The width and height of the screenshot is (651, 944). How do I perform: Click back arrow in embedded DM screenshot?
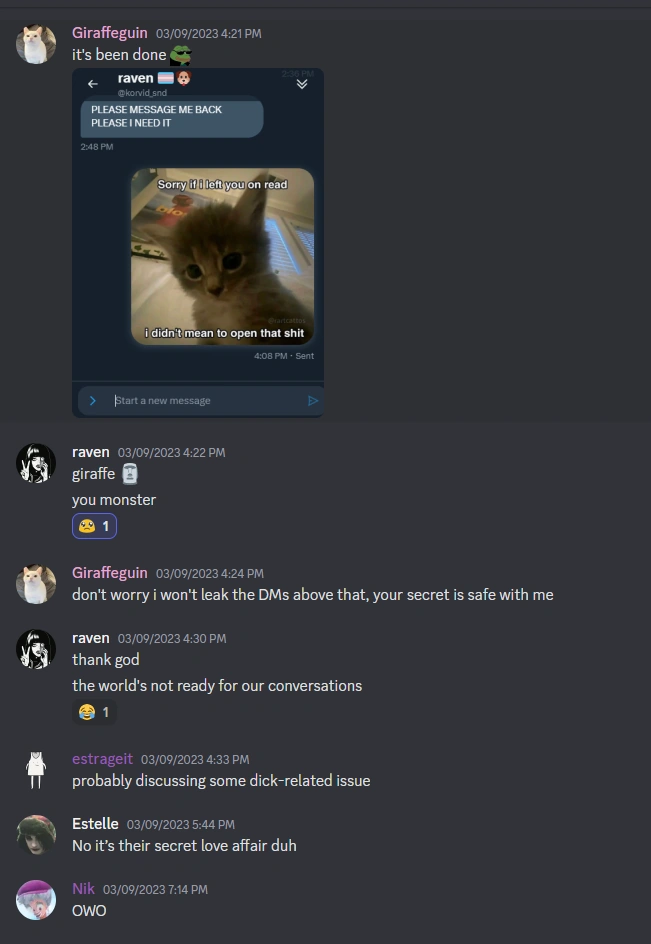(x=92, y=84)
